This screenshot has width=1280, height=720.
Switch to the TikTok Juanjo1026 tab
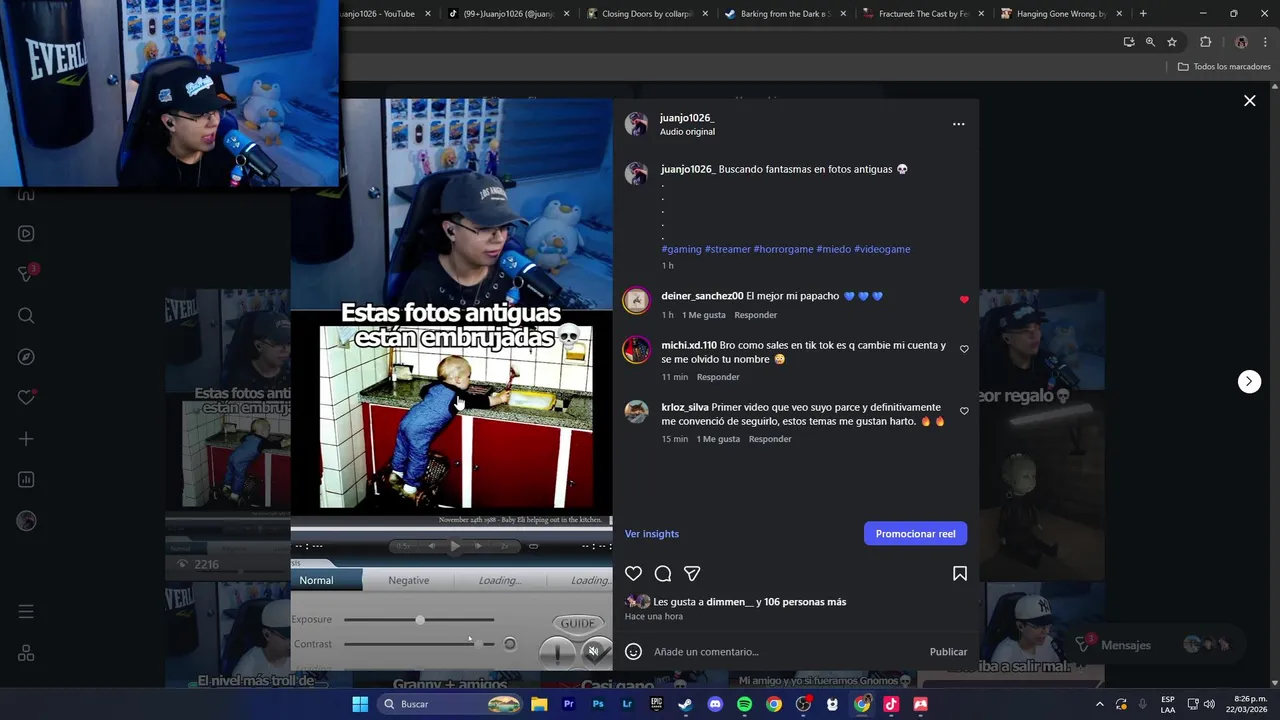pyautogui.click(x=508, y=14)
